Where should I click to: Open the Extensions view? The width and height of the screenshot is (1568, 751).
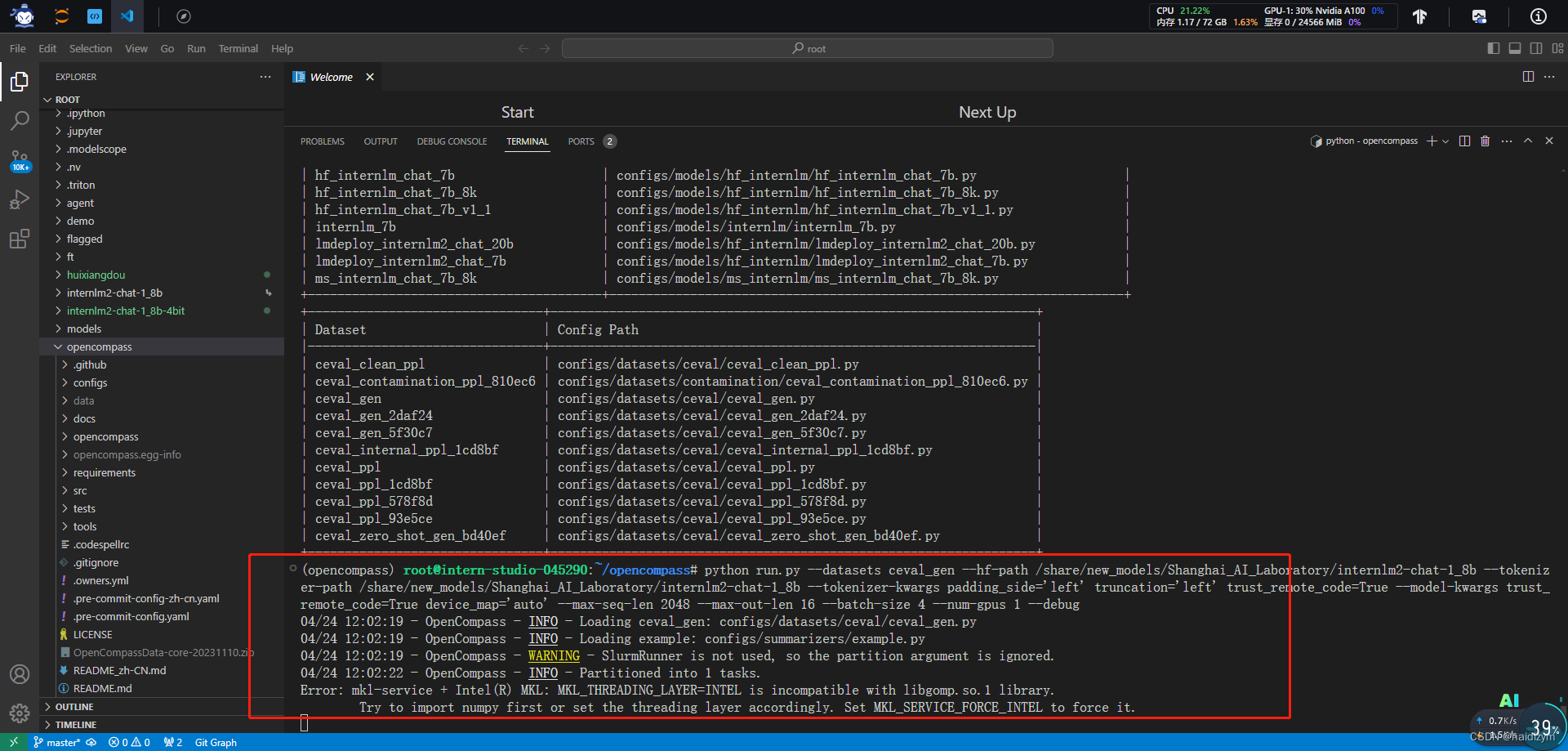pos(20,239)
